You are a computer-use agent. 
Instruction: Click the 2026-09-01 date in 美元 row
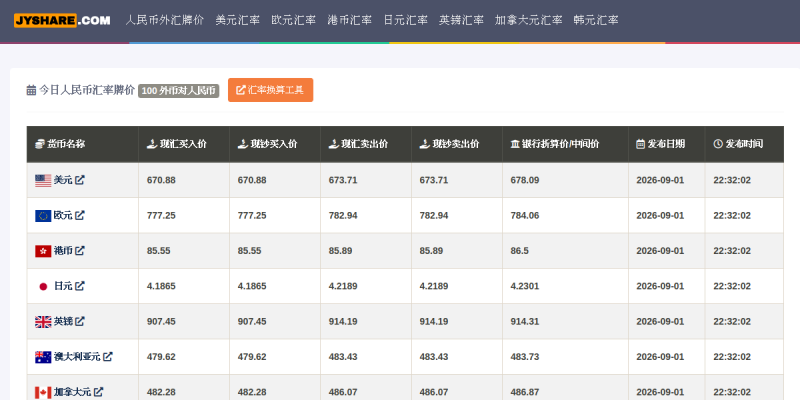(x=660, y=180)
